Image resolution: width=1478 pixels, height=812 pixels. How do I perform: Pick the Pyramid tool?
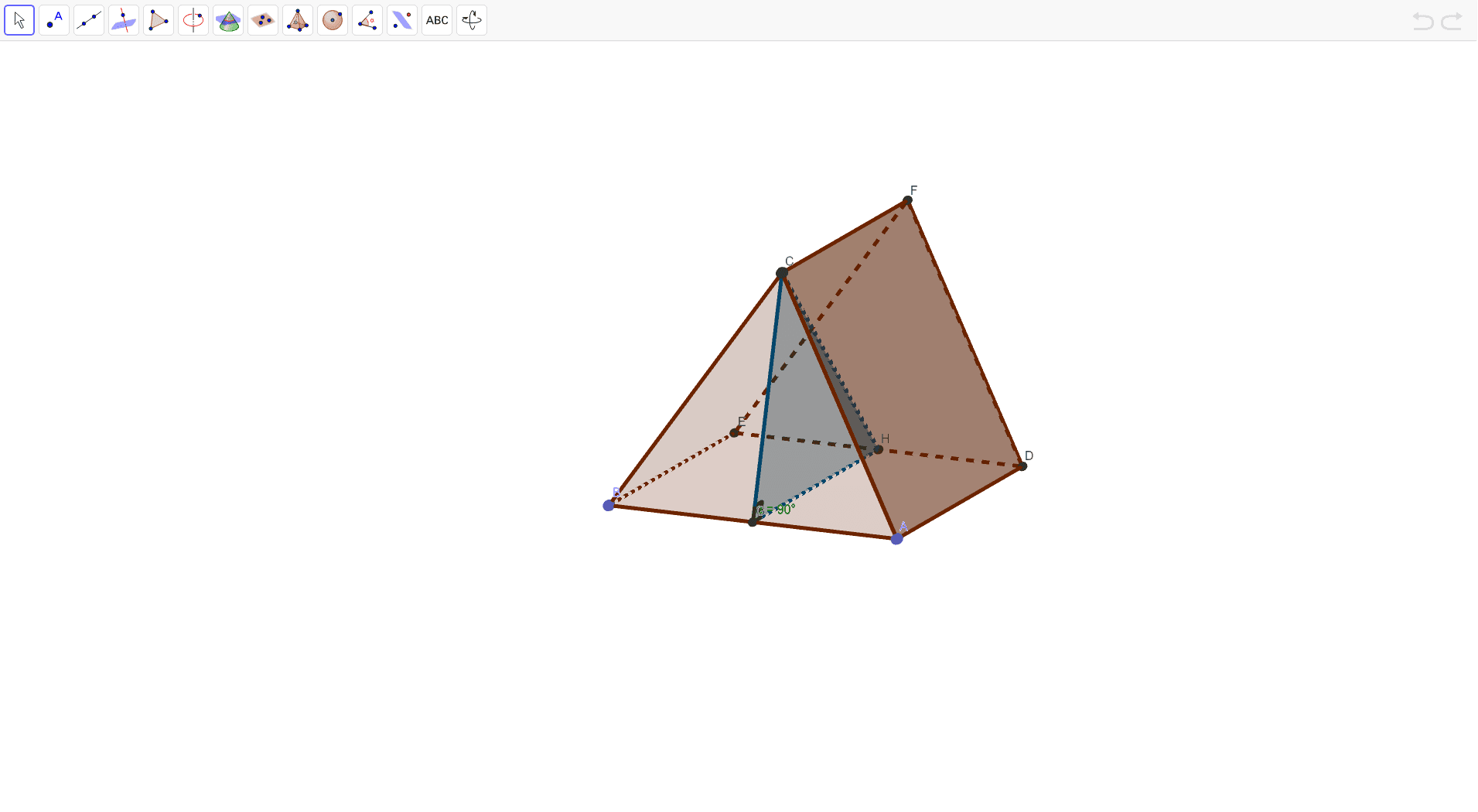point(298,20)
